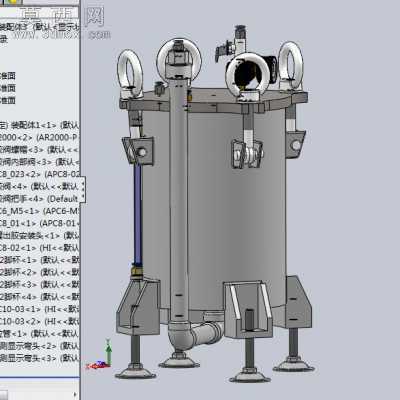Click the feature tree horizontal scroll right arrow
The image size is (400, 400).
point(75,395)
